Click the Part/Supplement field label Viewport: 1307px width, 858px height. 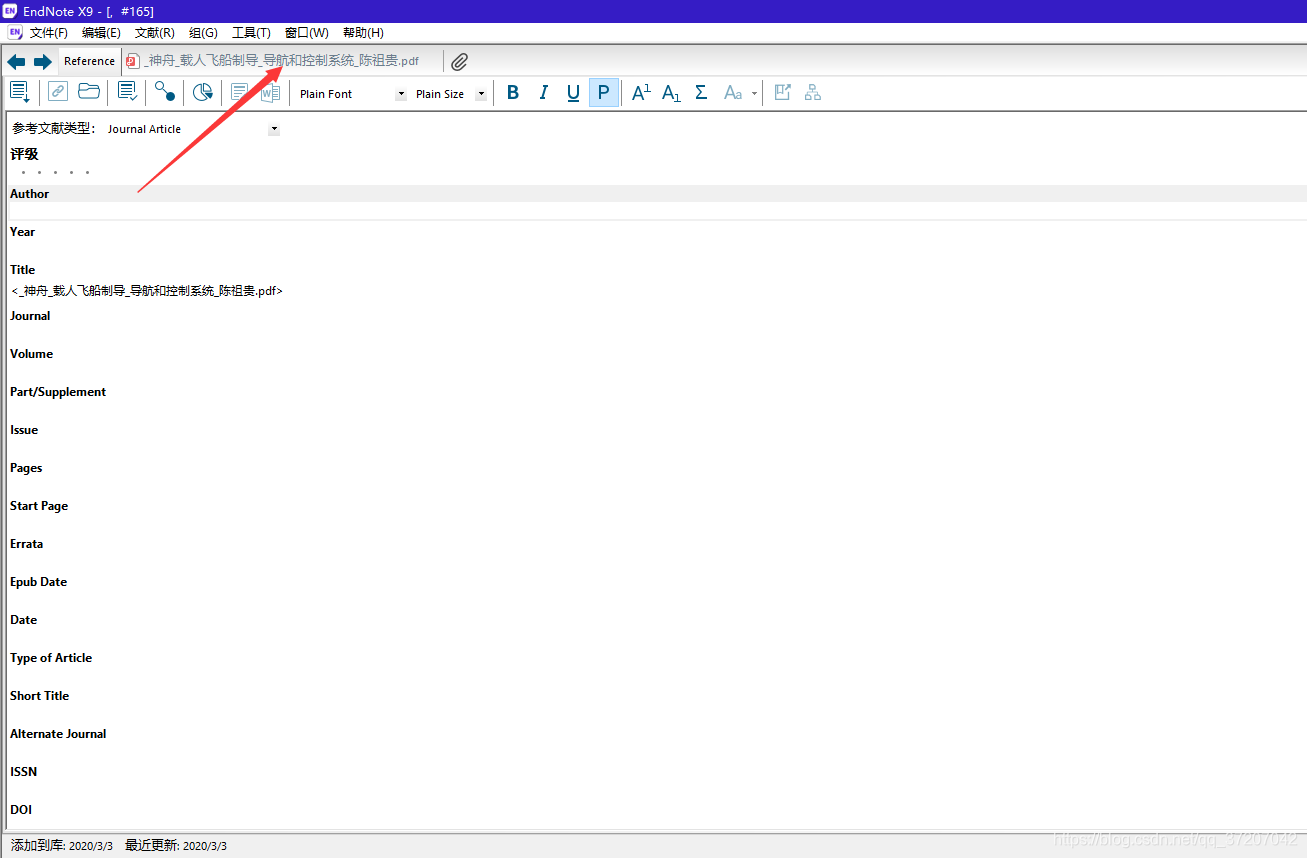(58, 392)
